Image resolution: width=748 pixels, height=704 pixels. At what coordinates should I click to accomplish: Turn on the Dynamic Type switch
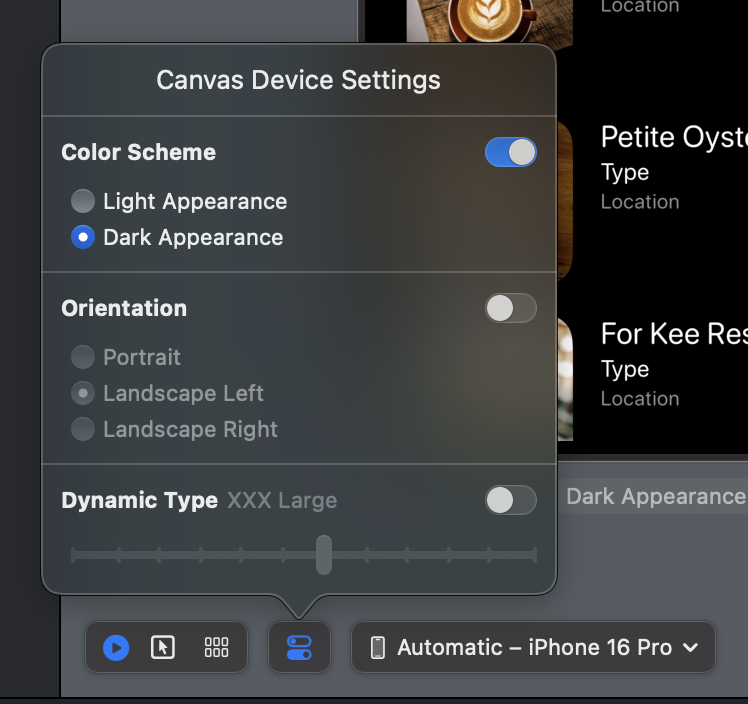tap(511, 500)
